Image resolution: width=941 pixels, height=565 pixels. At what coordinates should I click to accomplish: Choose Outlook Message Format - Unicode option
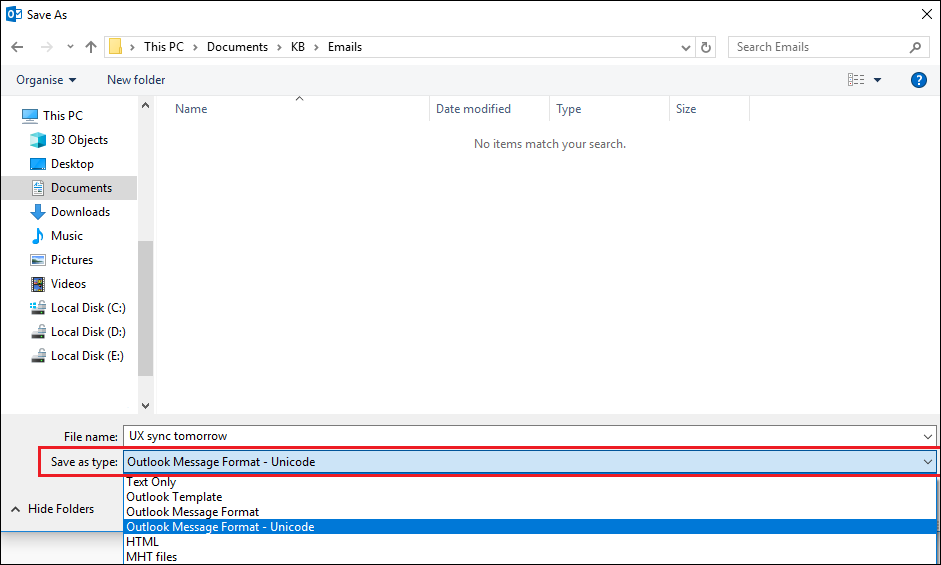click(x=530, y=527)
